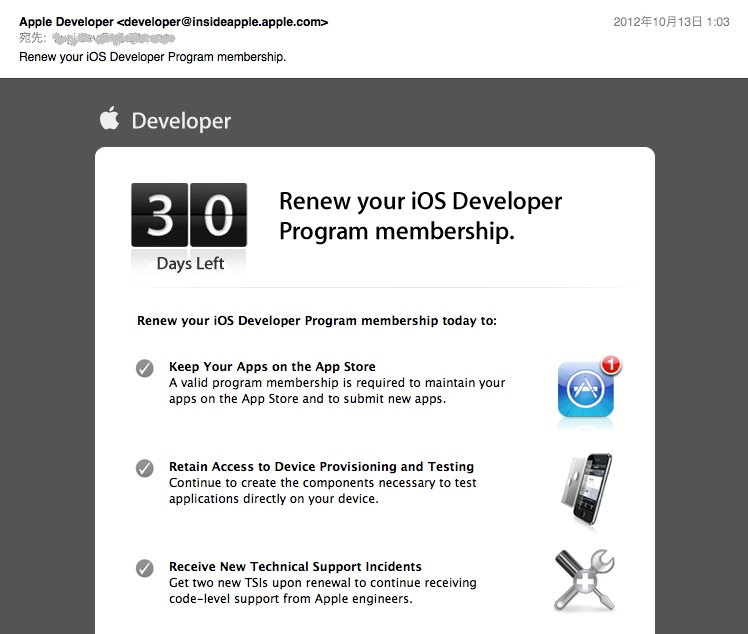748x634 pixels.
Task: Click checkmark beside Retain Access to Device Provisioning
Action: click(x=145, y=468)
